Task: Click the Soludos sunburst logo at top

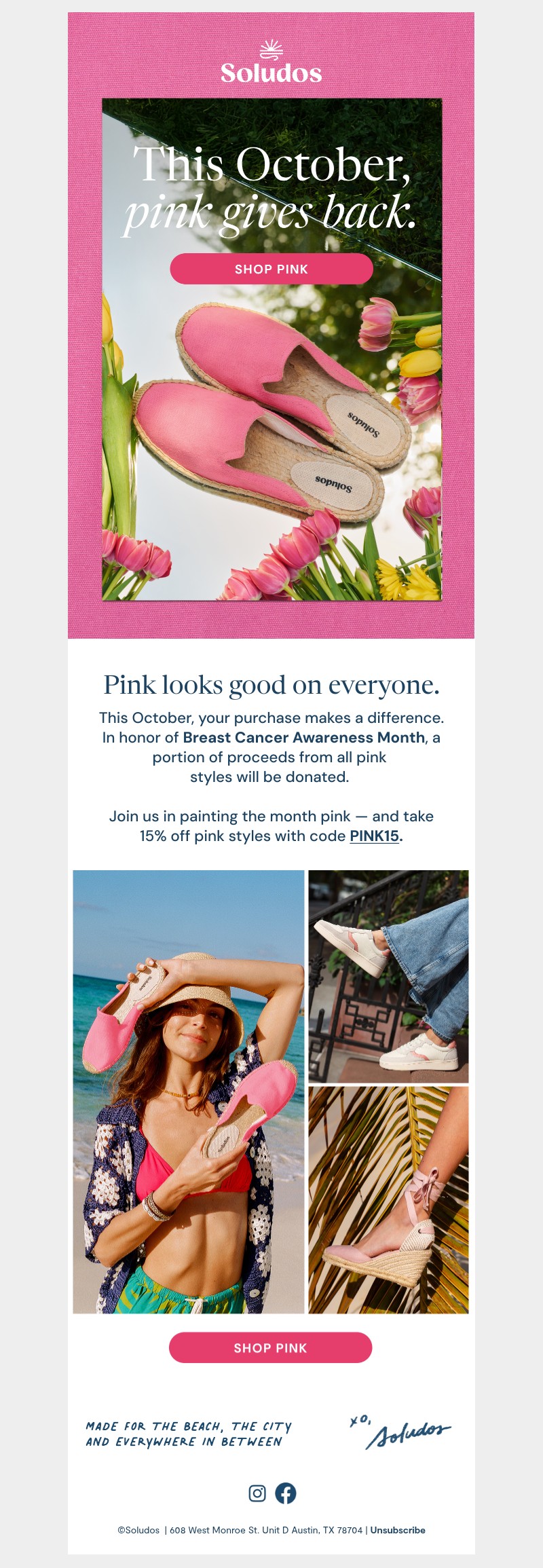Action: click(x=271, y=50)
